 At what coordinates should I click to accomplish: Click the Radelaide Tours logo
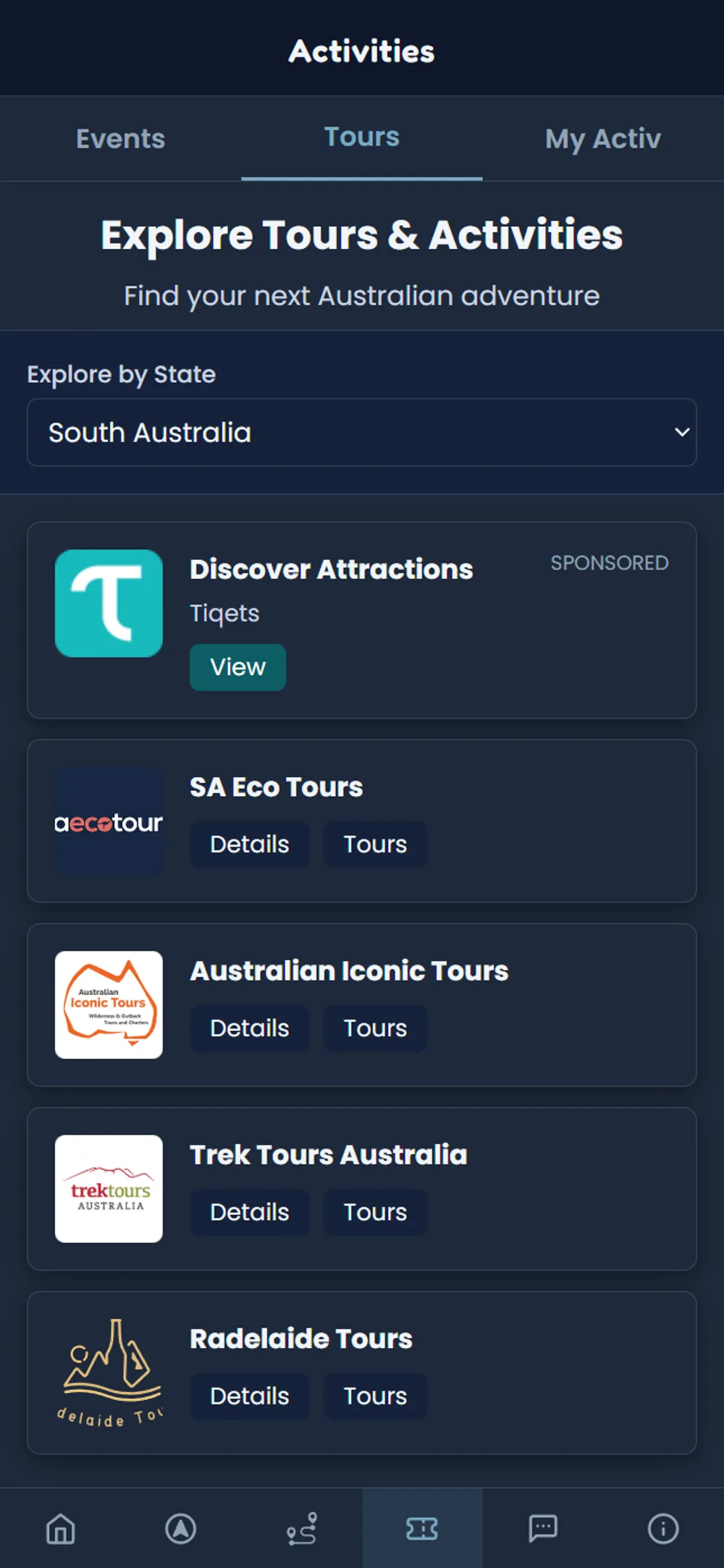[109, 1373]
